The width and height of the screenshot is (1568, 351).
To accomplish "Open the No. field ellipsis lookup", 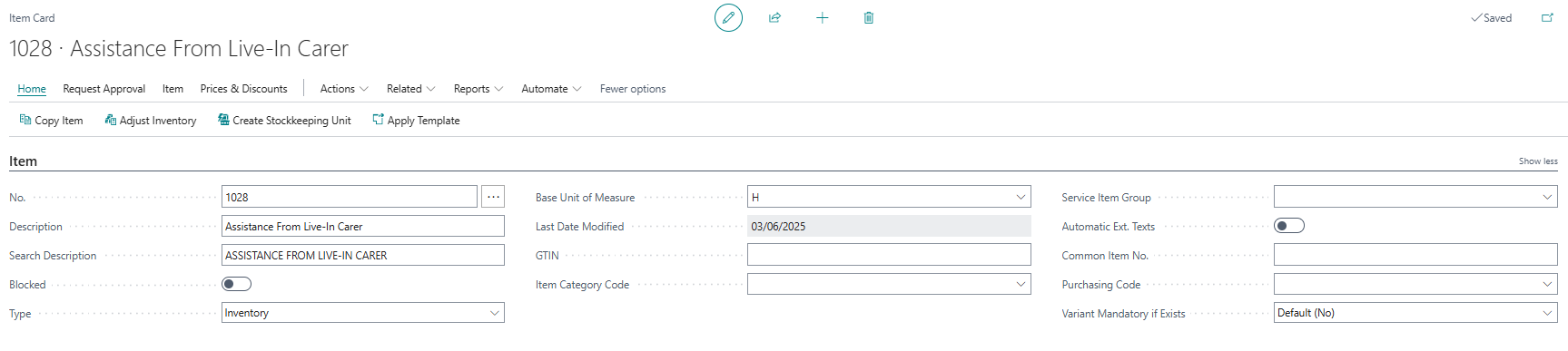I will (493, 197).
